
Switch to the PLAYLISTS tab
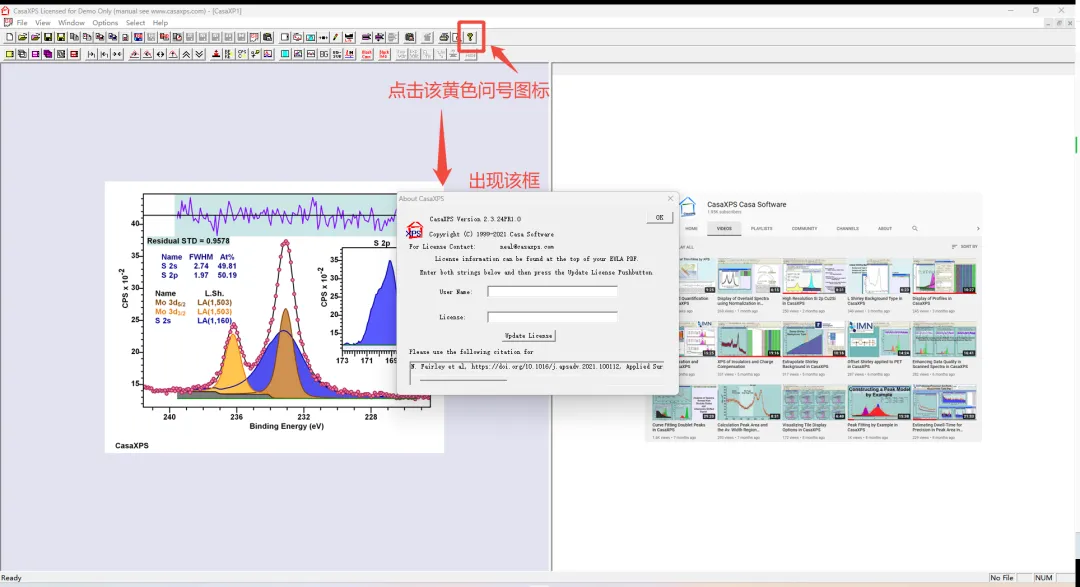(761, 228)
